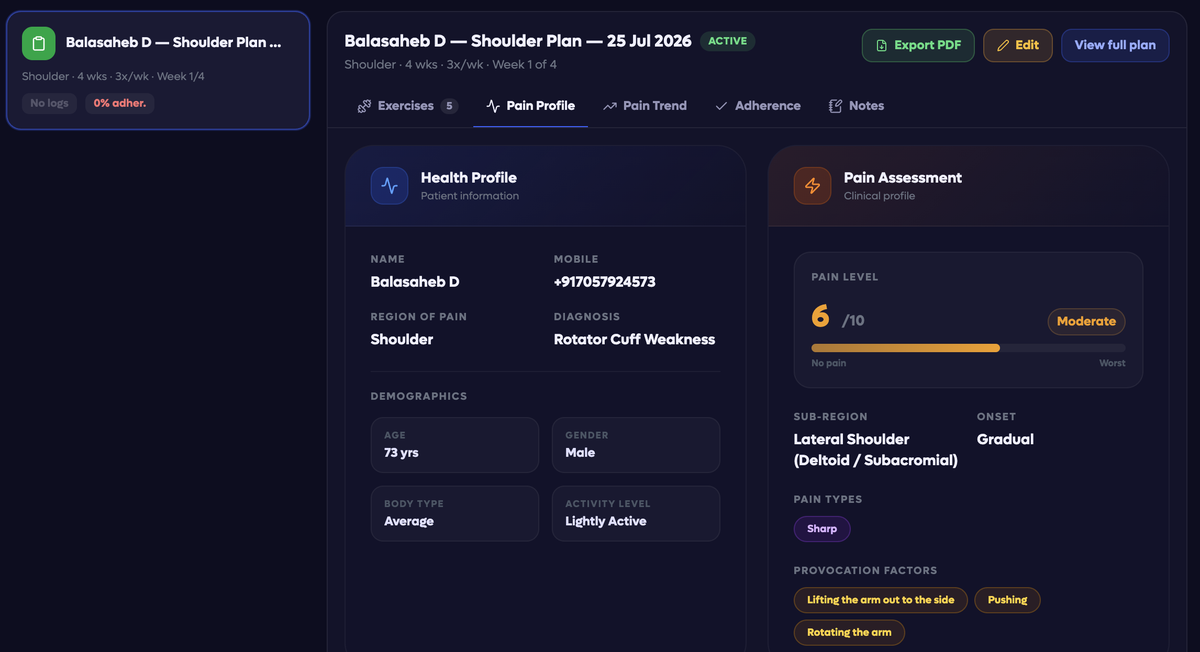Click the pain level progress bar
The height and width of the screenshot is (652, 1200).
tap(968, 348)
